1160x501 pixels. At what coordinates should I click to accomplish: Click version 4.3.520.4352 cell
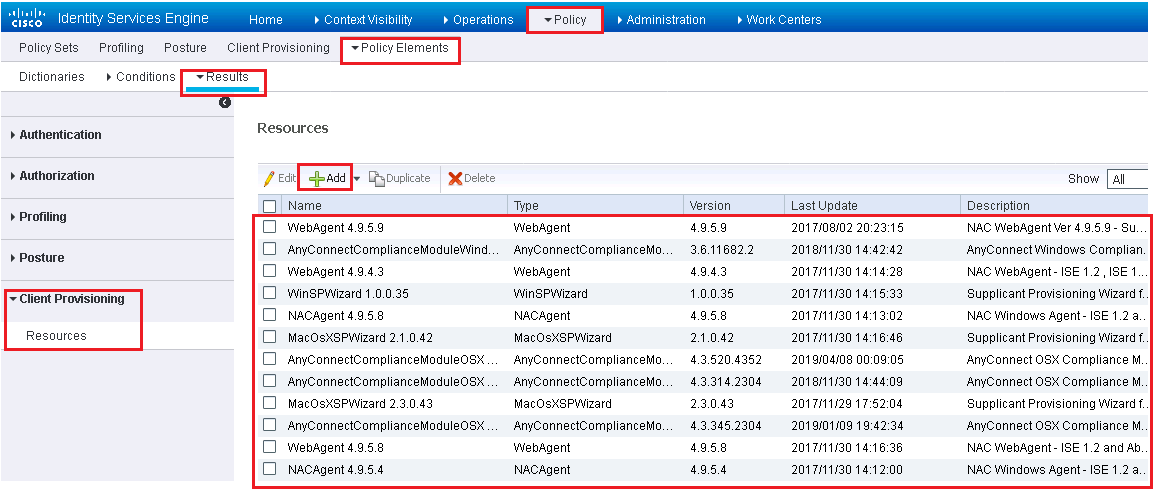726,360
